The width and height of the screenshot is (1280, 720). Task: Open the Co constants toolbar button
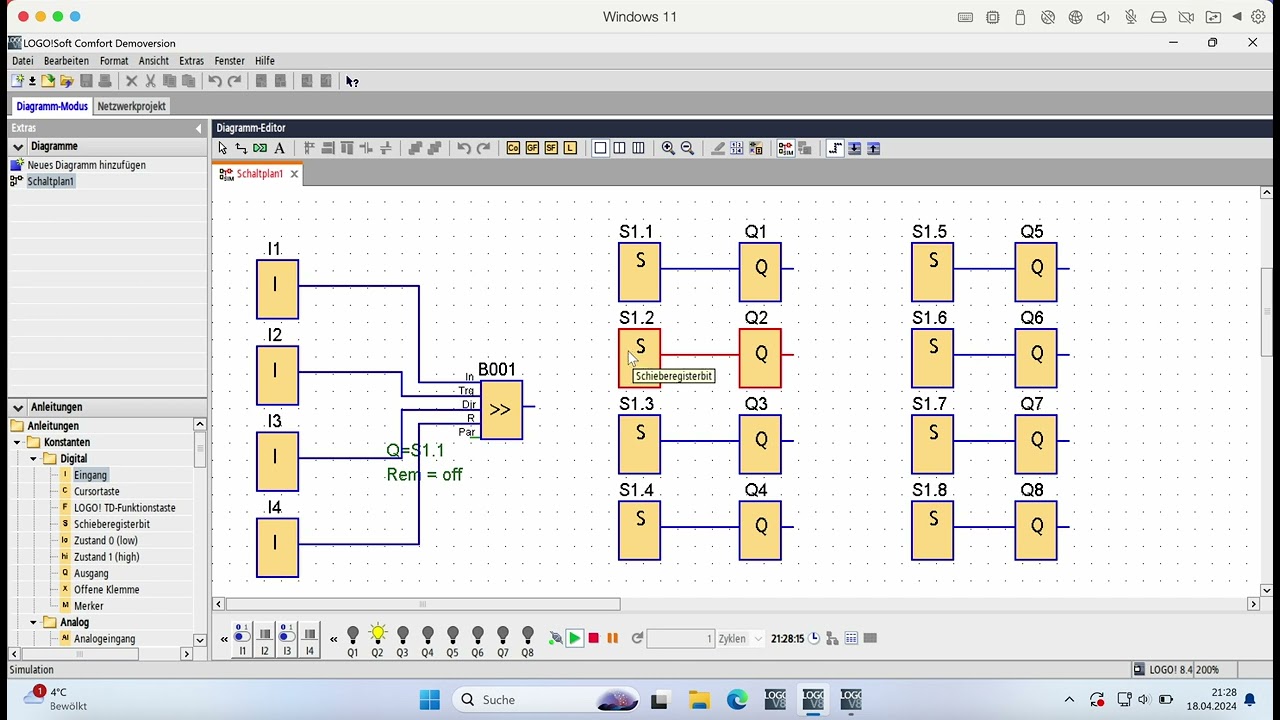513,148
